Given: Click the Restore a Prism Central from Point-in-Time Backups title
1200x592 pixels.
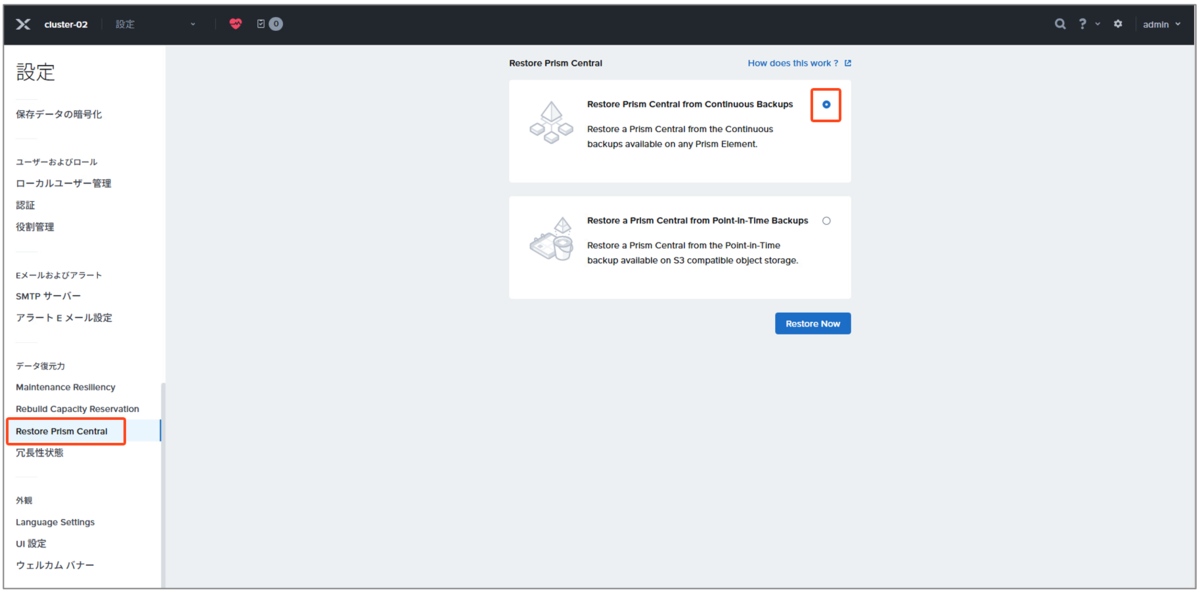Looking at the screenshot, I should tap(698, 221).
